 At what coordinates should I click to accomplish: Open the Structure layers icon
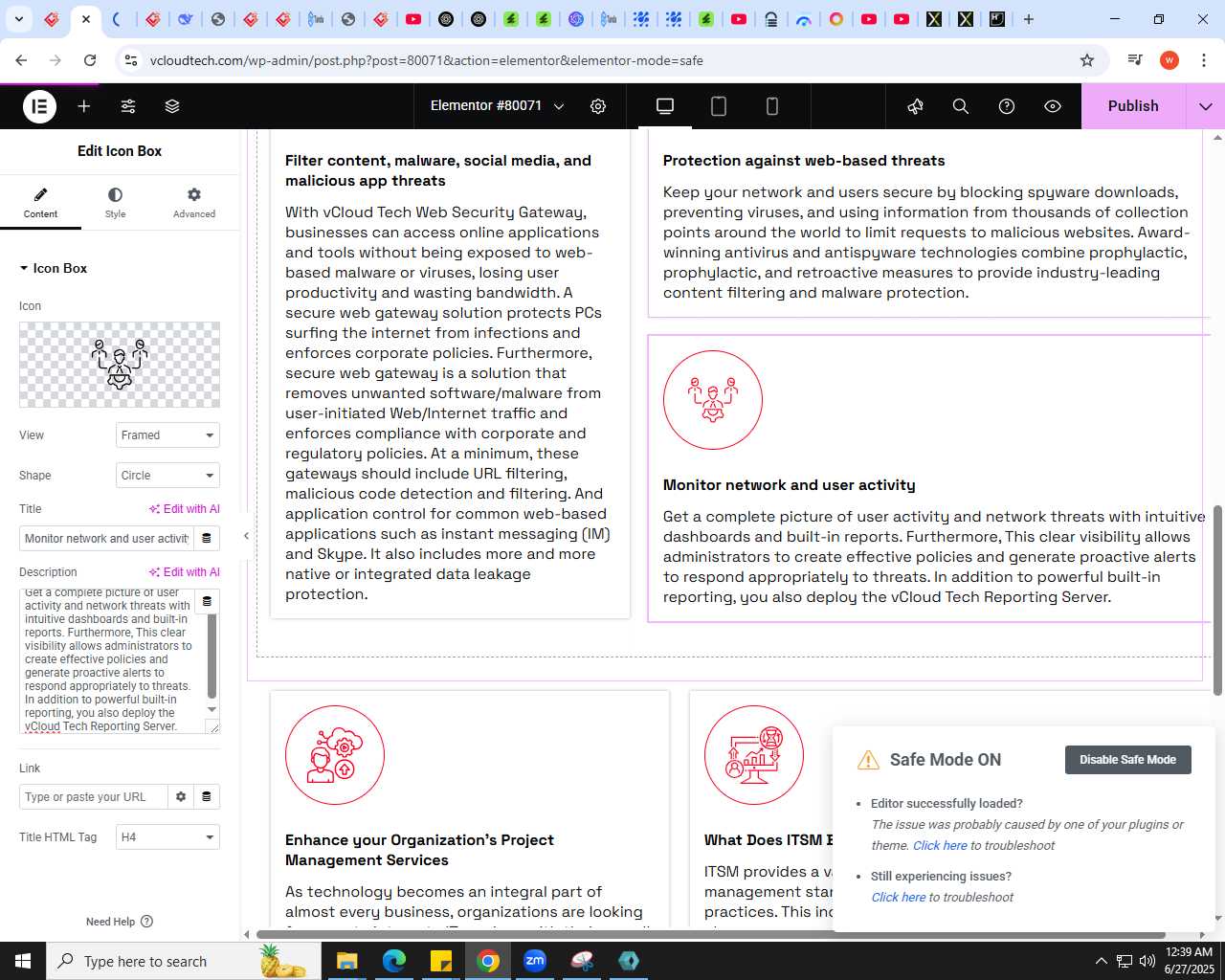tap(172, 106)
